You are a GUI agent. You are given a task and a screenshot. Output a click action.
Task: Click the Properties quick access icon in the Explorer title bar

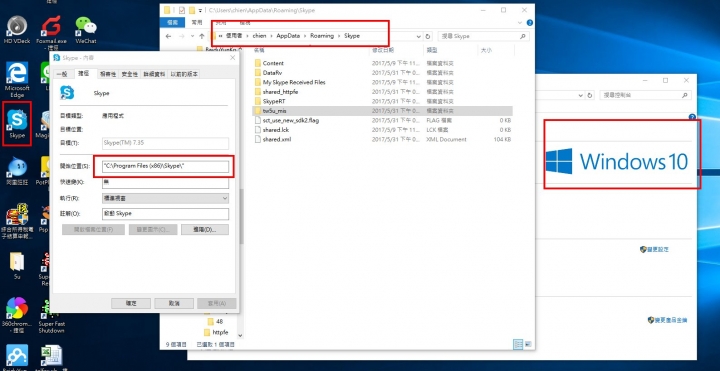click(181, 10)
